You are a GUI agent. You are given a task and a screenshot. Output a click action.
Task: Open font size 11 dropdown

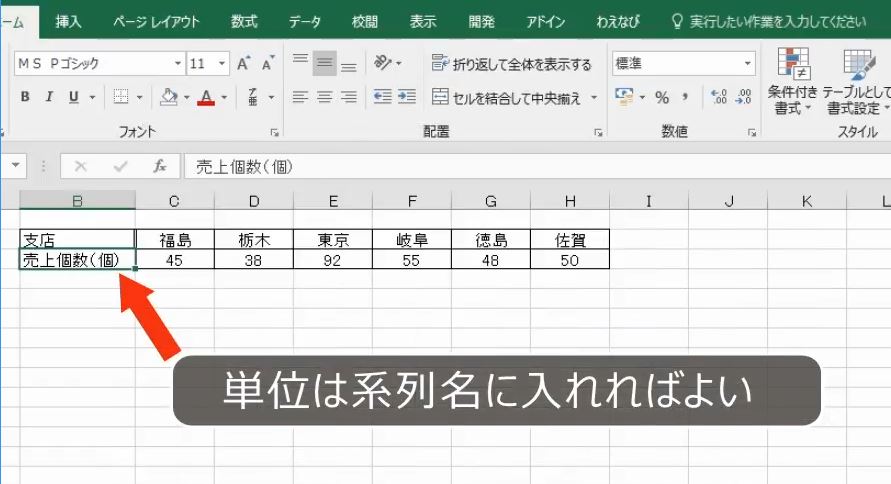pos(222,64)
